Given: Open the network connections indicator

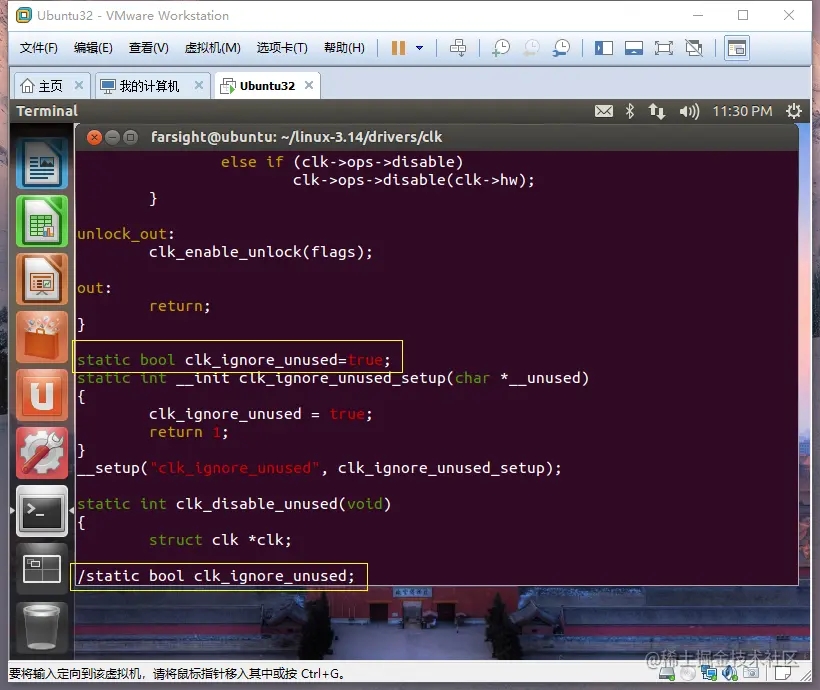Looking at the screenshot, I should (x=657, y=111).
